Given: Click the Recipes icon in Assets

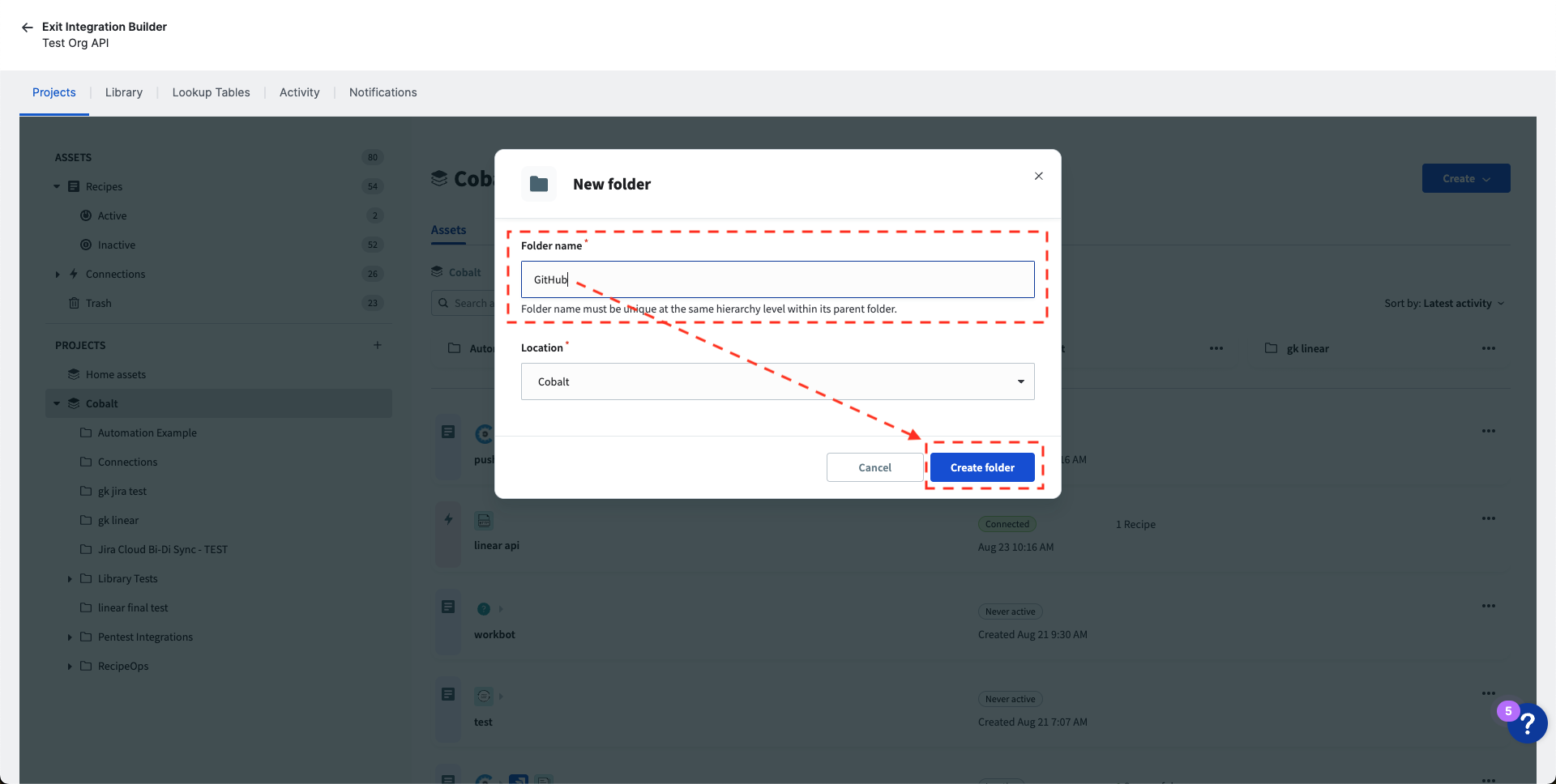Looking at the screenshot, I should [74, 186].
